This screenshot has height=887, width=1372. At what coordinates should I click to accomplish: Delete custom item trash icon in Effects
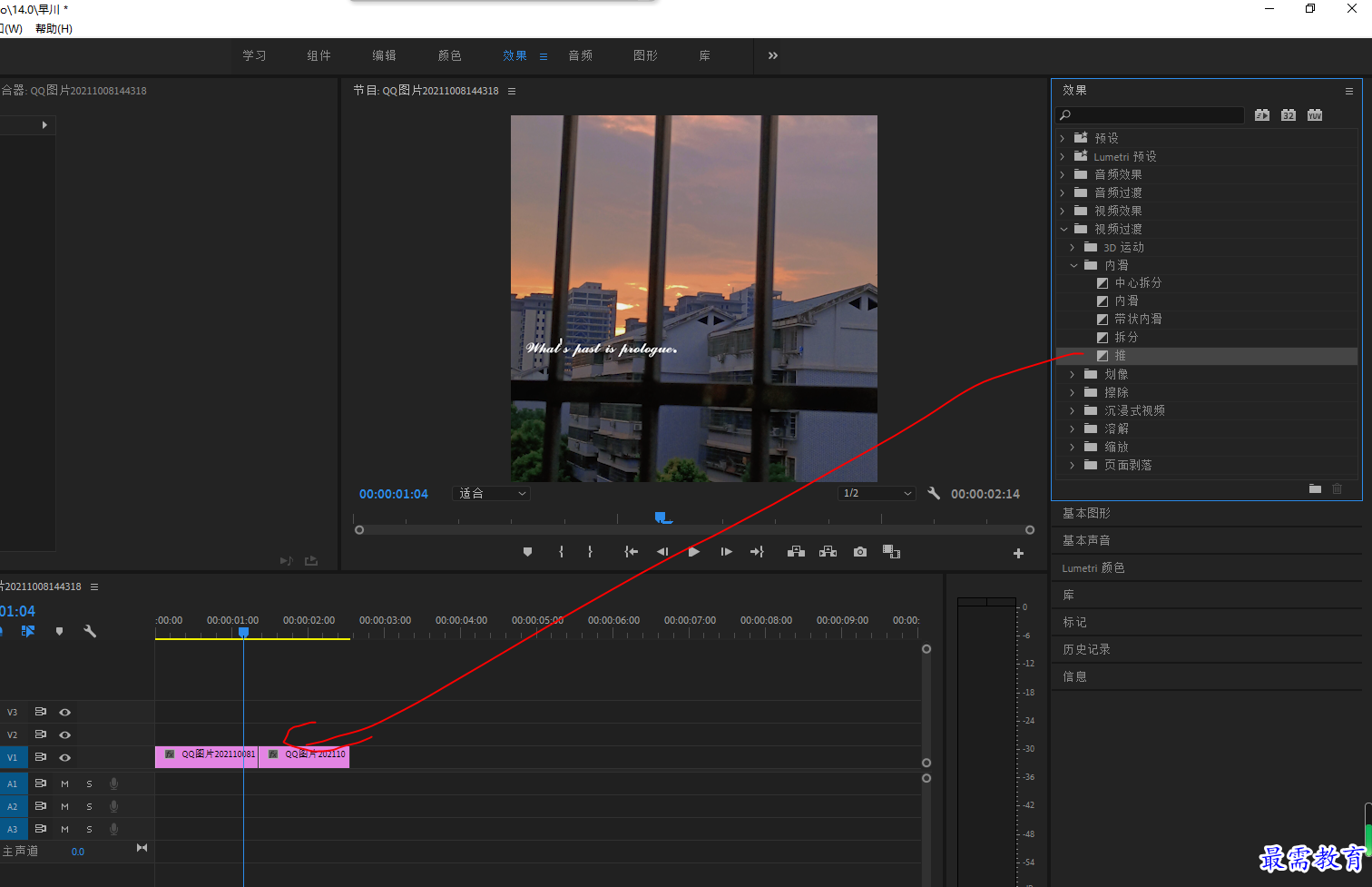(x=1337, y=488)
